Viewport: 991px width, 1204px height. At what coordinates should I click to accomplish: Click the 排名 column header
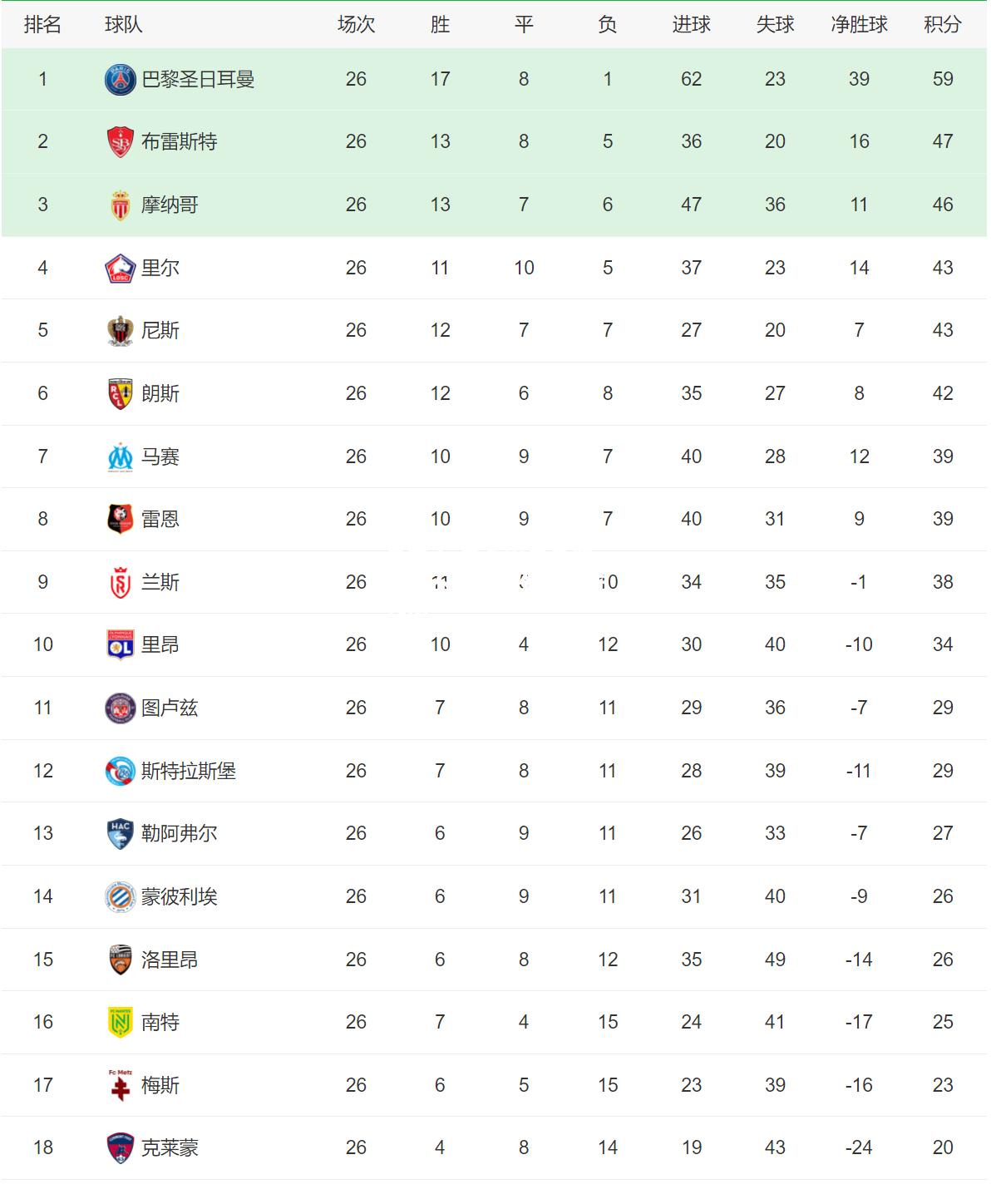coord(42,25)
